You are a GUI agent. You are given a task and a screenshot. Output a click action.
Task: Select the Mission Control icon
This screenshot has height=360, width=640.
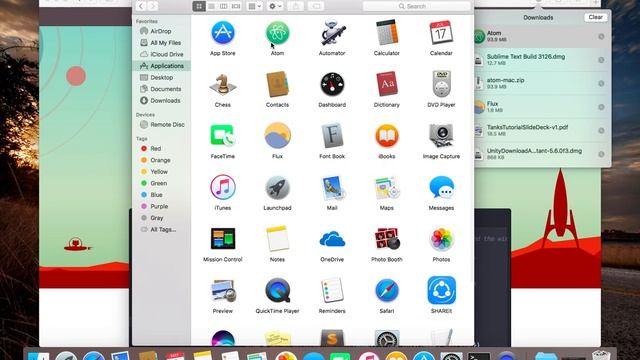point(222,239)
